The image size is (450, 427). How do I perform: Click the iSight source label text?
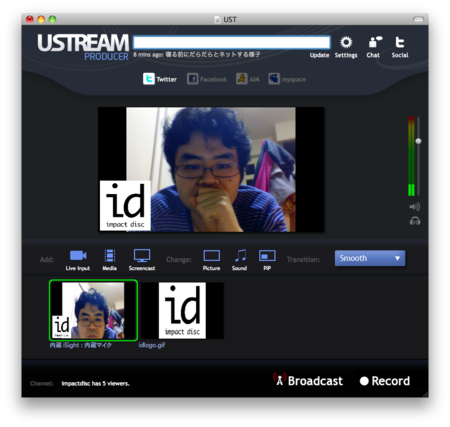coord(81,345)
